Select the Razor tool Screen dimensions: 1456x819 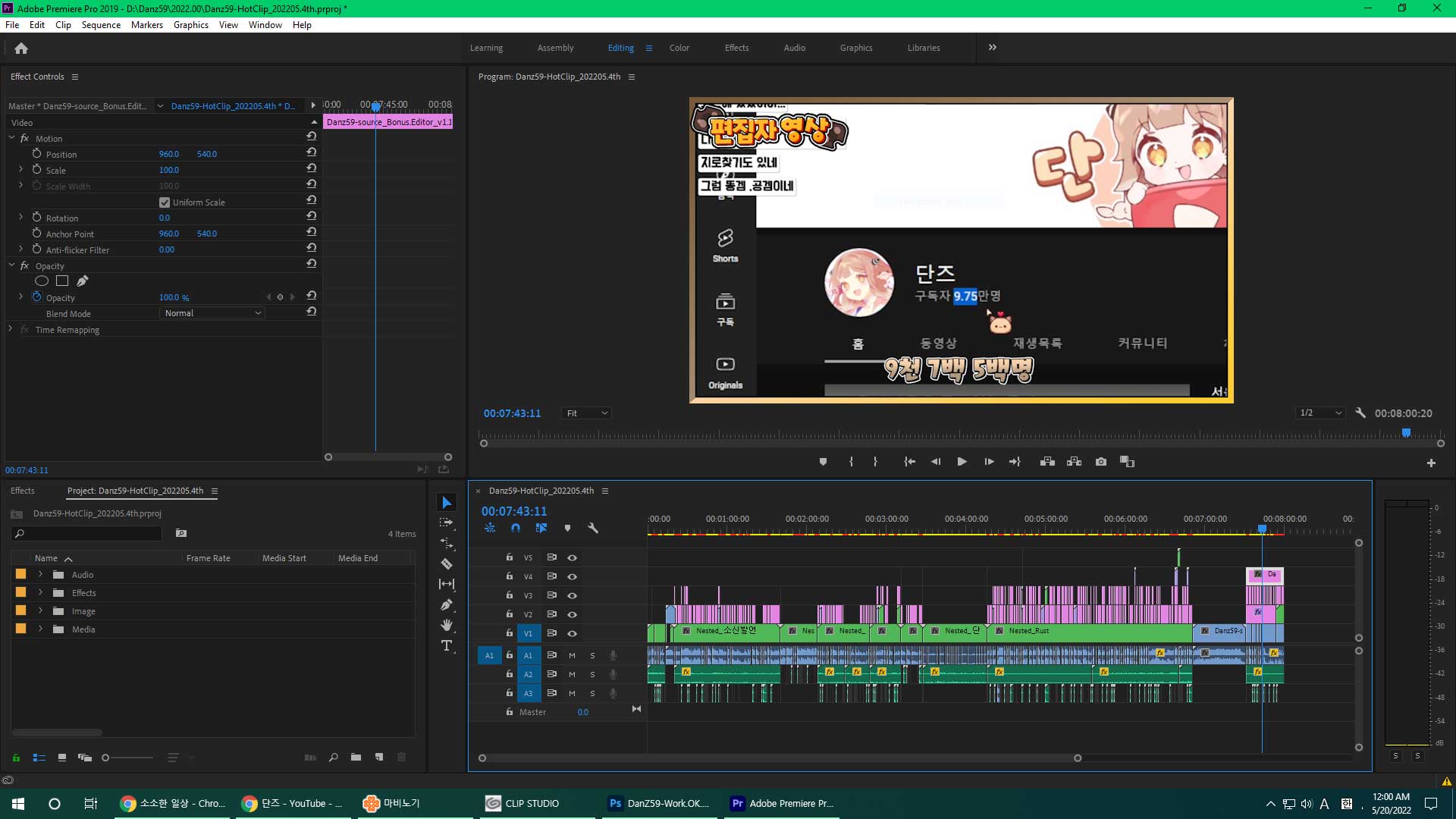pyautogui.click(x=447, y=564)
